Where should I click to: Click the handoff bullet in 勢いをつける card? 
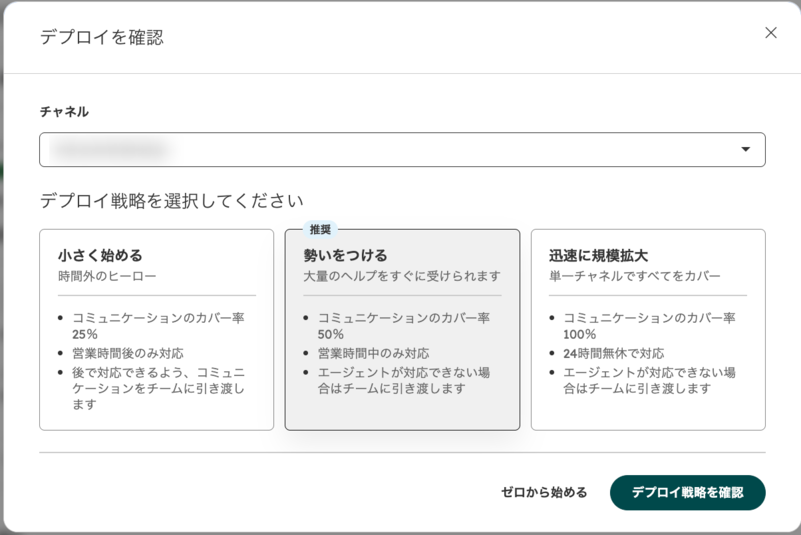[x=404, y=381]
